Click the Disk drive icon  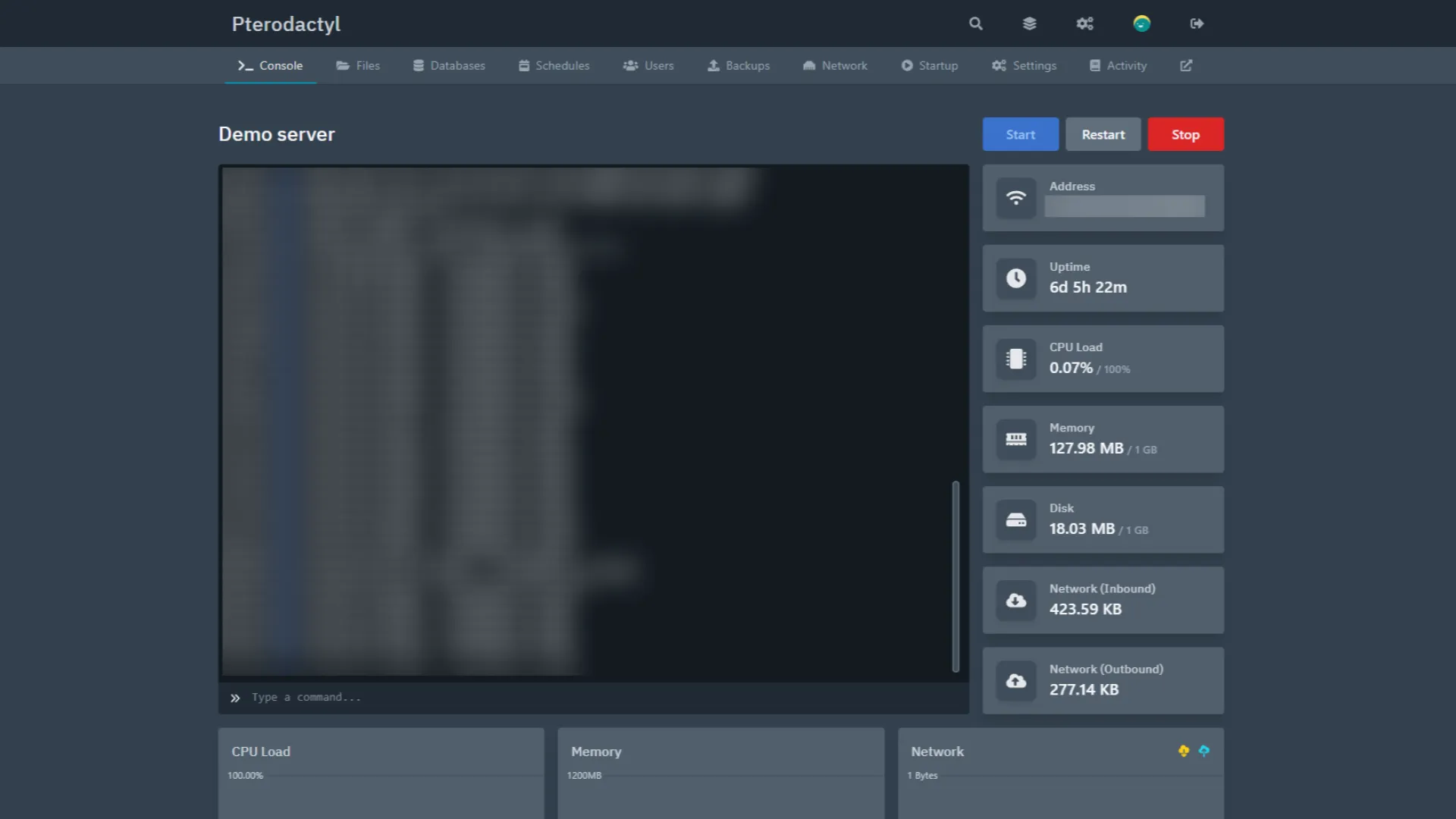click(1016, 519)
